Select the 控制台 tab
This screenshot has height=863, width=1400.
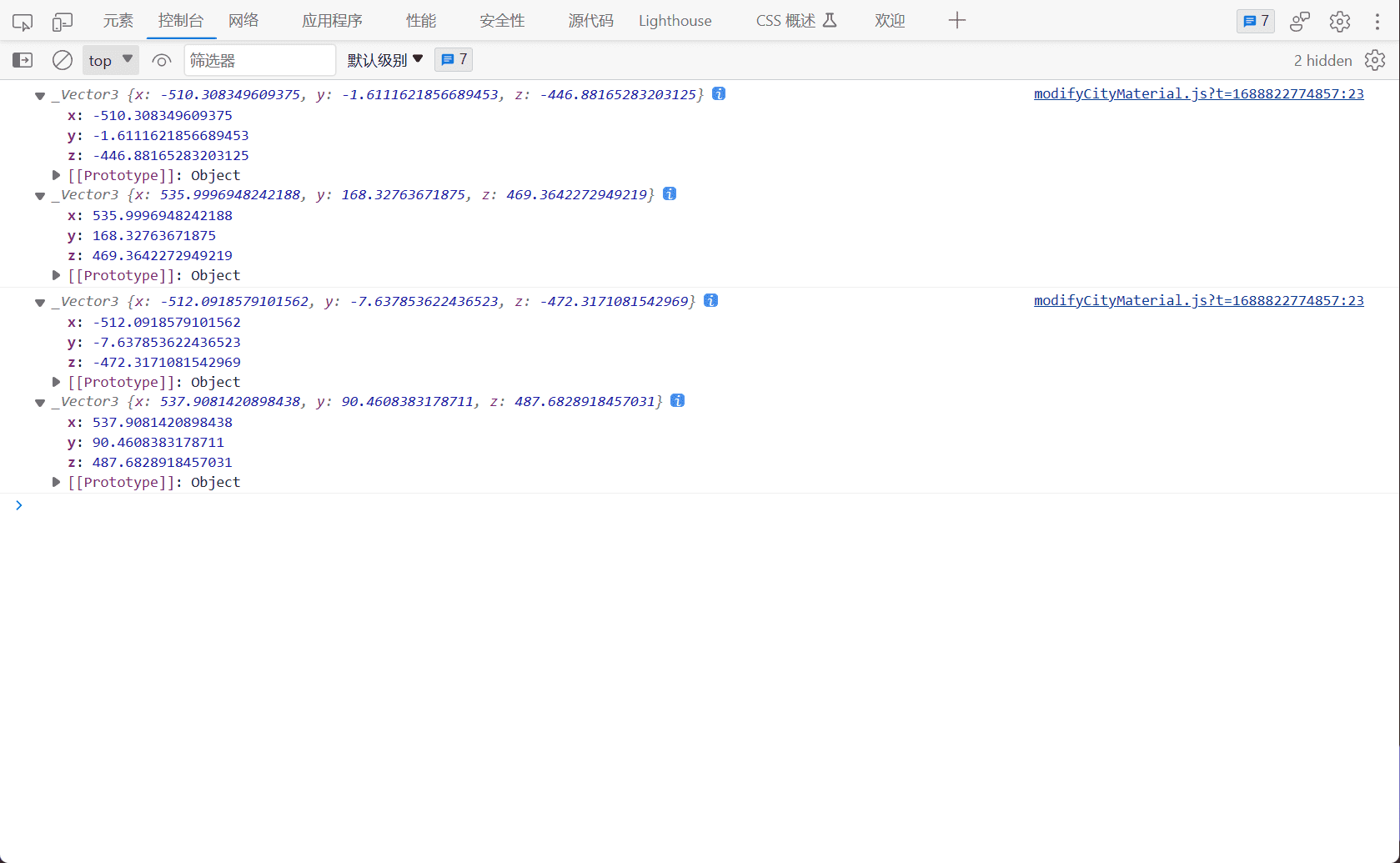181,21
